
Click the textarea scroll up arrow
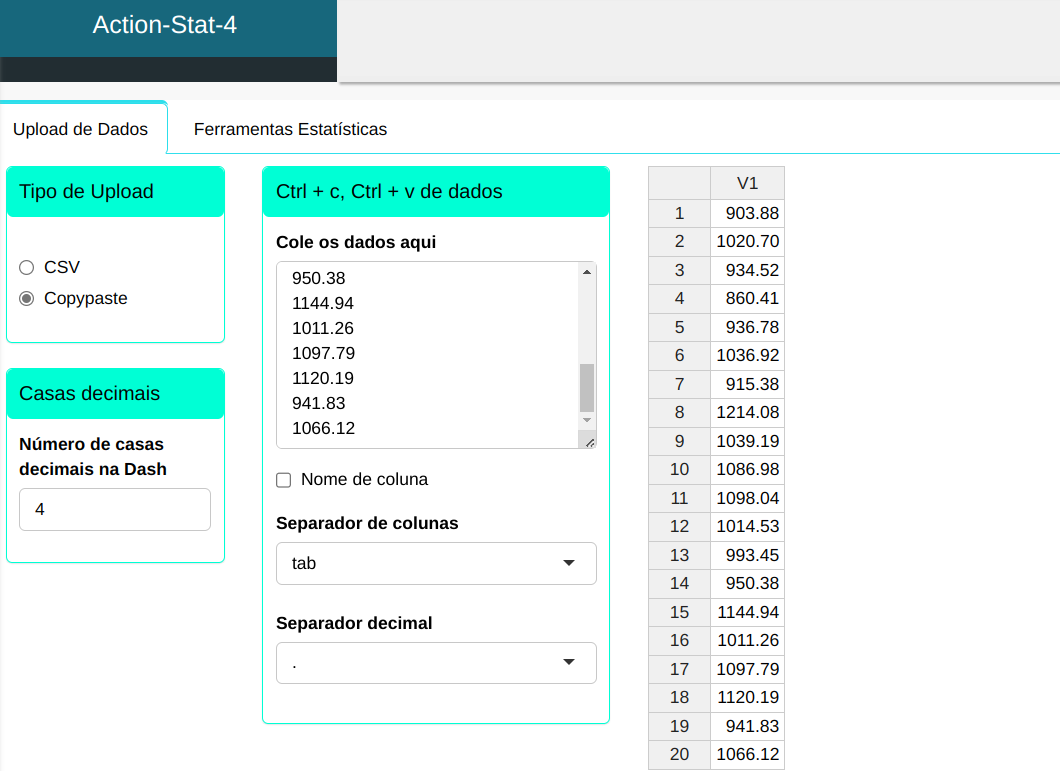(587, 272)
